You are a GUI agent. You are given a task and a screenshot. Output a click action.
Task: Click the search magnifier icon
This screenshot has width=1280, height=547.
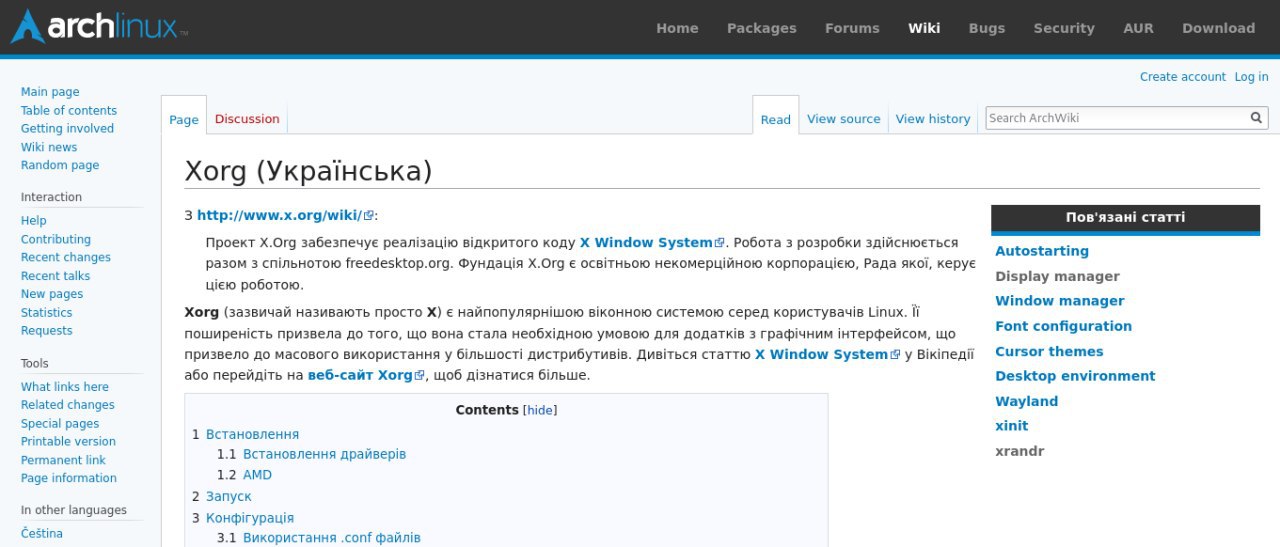click(1257, 118)
